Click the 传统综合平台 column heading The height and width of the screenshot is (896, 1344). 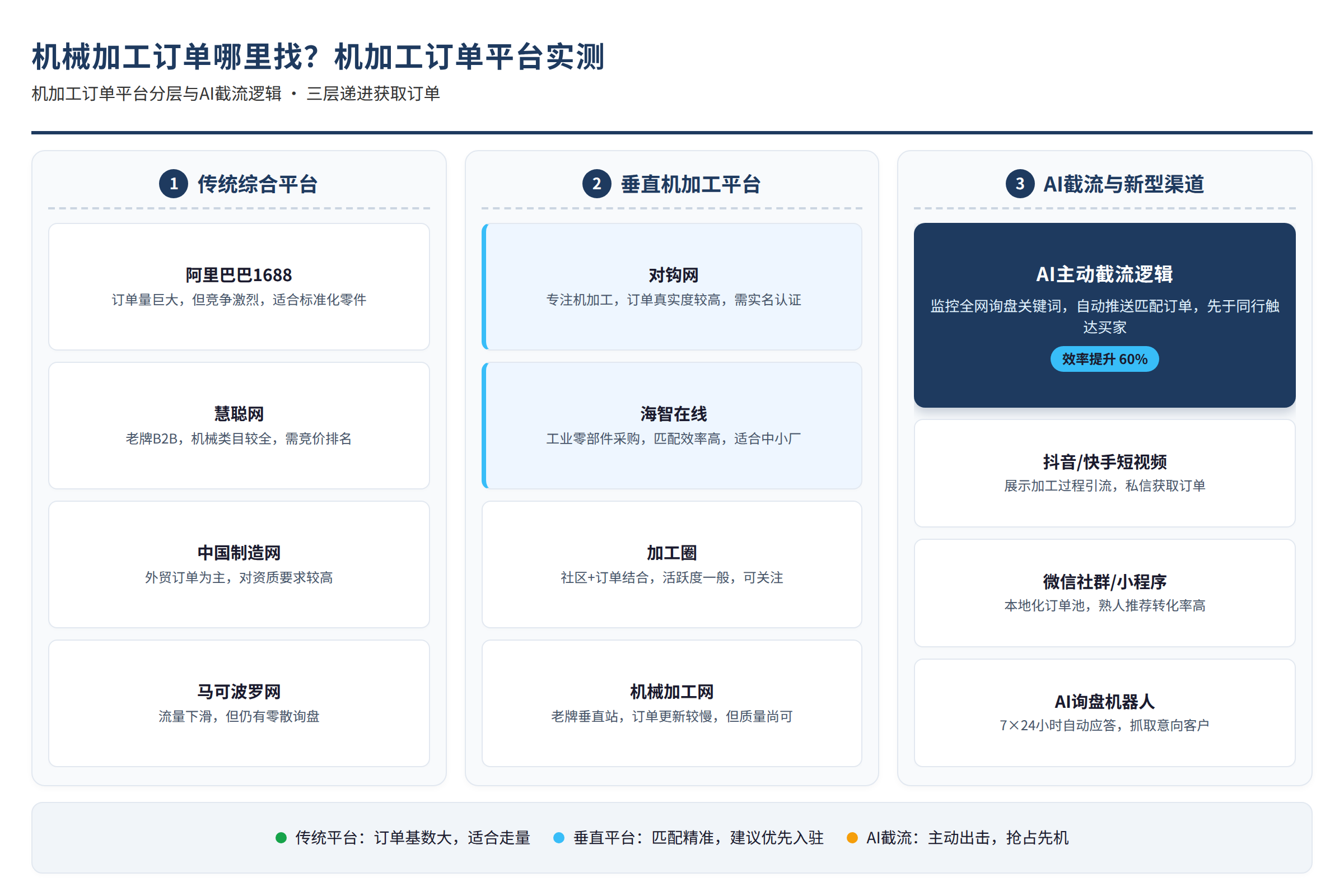point(257,184)
